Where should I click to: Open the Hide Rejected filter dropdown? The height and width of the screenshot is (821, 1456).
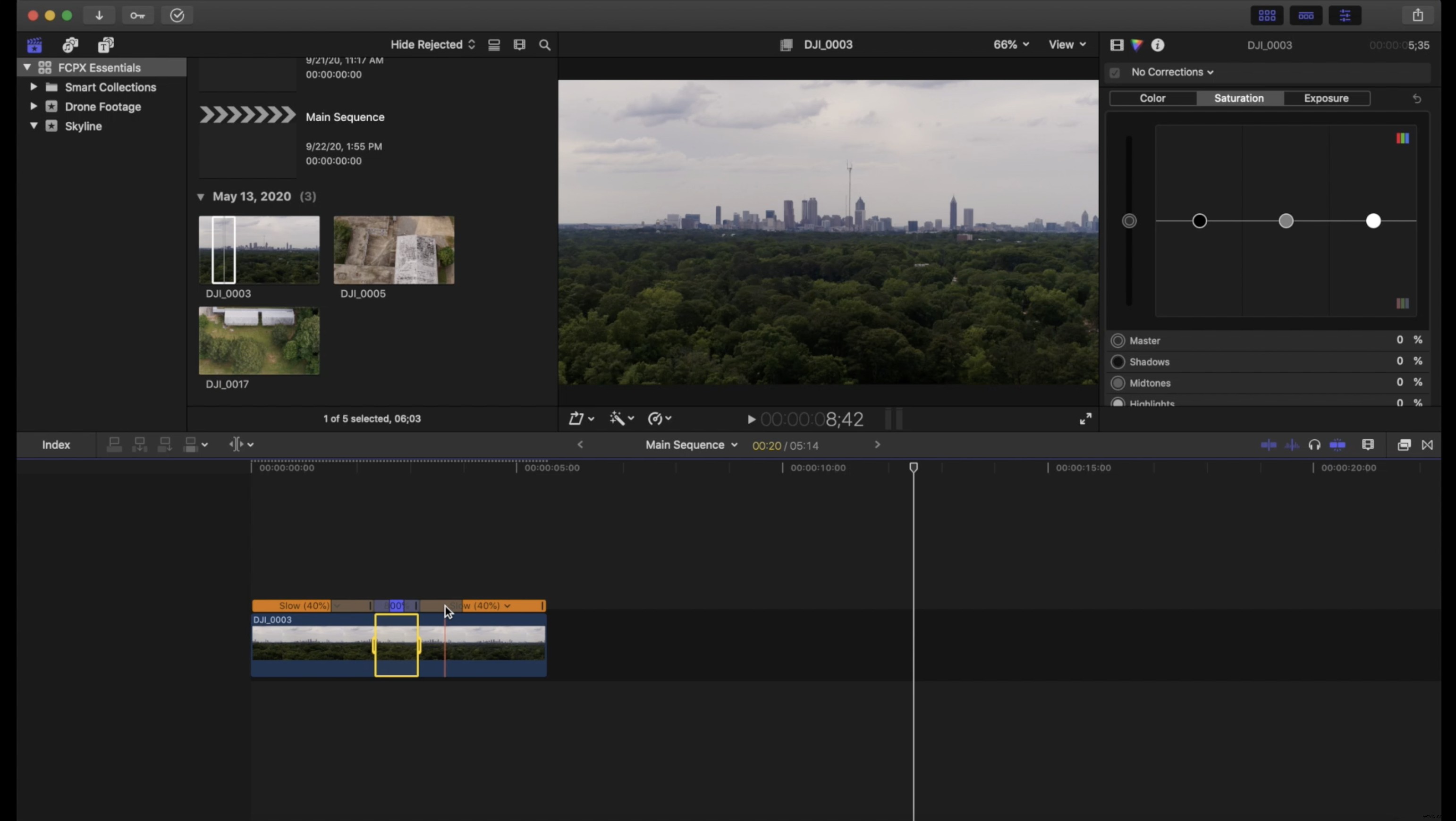pyautogui.click(x=432, y=45)
